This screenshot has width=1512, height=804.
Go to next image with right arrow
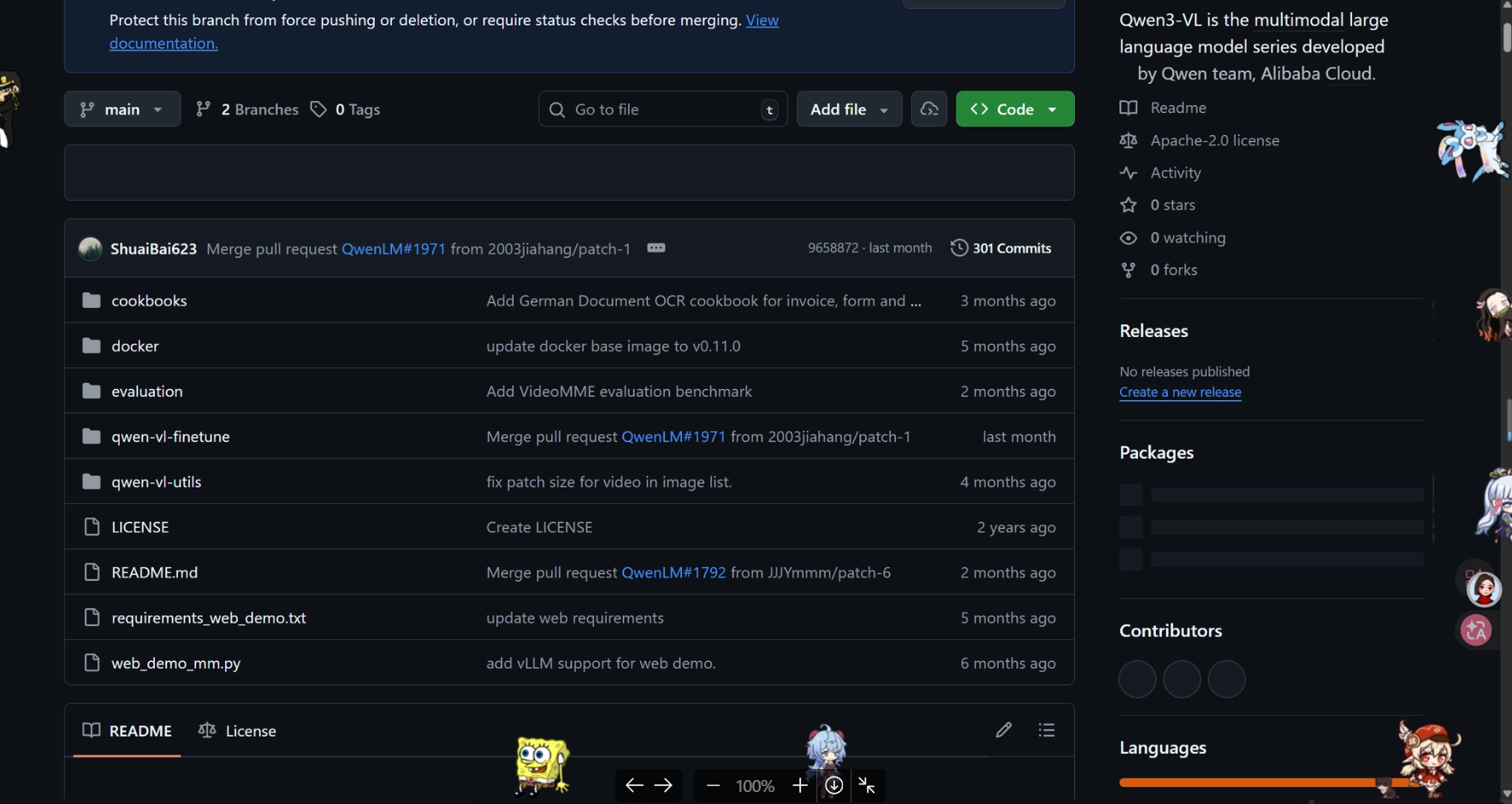click(663, 785)
